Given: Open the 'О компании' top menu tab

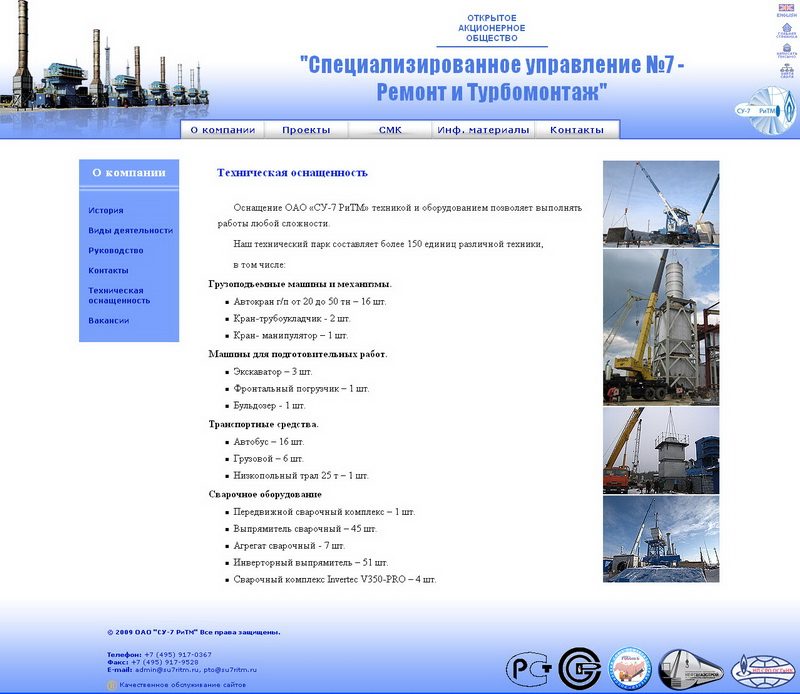Looking at the screenshot, I should tap(223, 130).
